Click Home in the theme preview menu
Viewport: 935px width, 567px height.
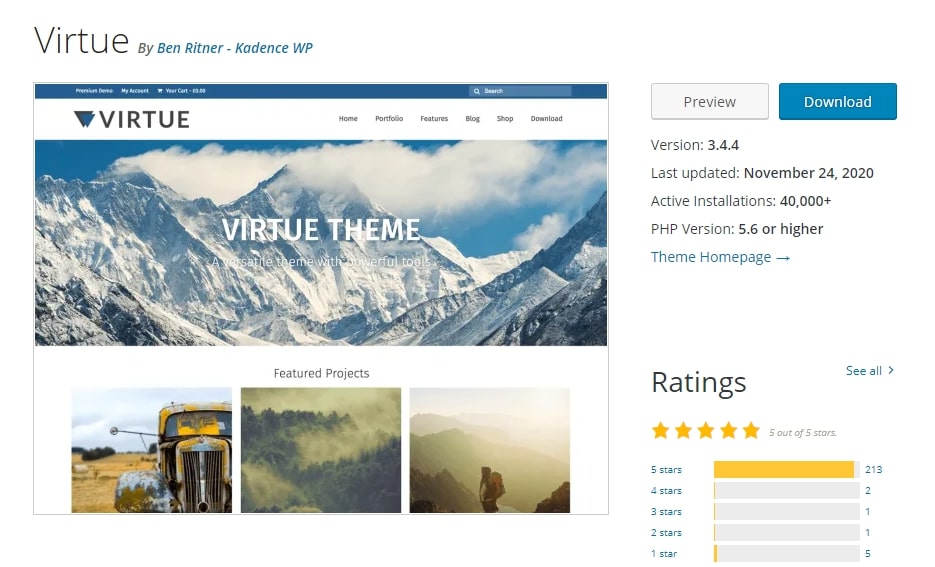[x=348, y=119]
